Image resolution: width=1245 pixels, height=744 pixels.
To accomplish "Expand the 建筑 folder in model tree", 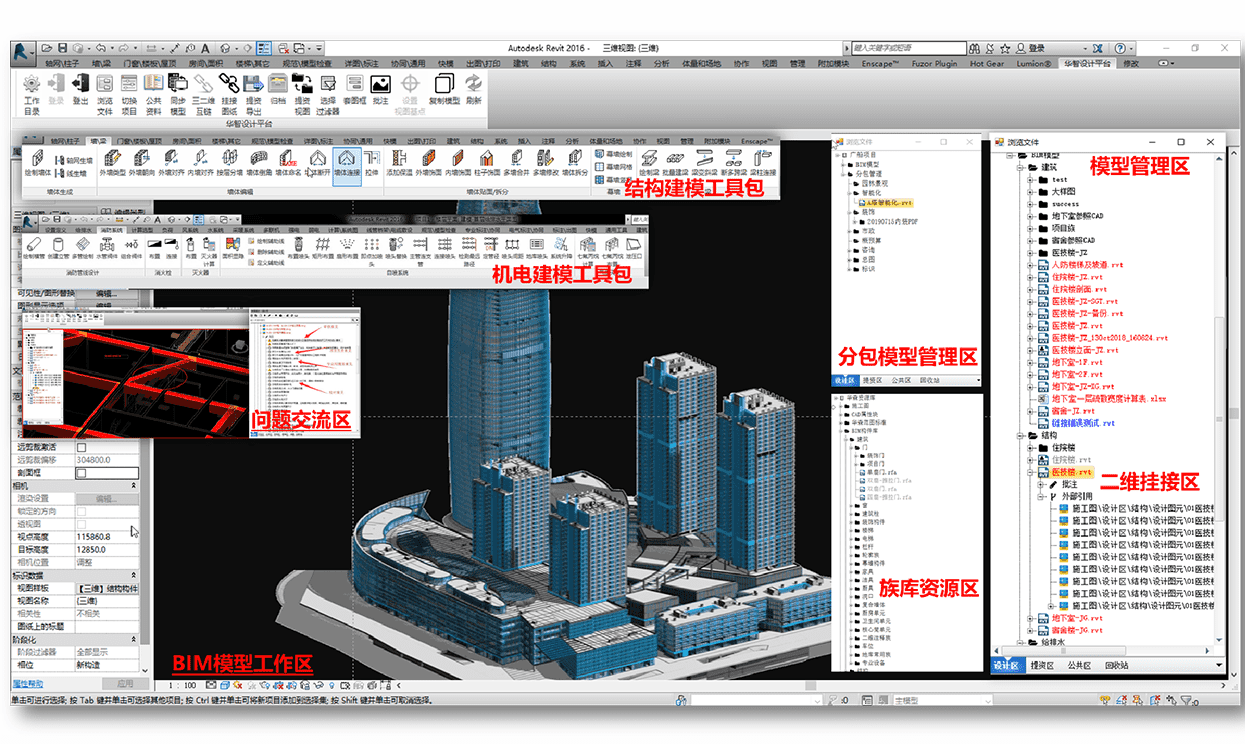I will pyautogui.click(x=1020, y=168).
